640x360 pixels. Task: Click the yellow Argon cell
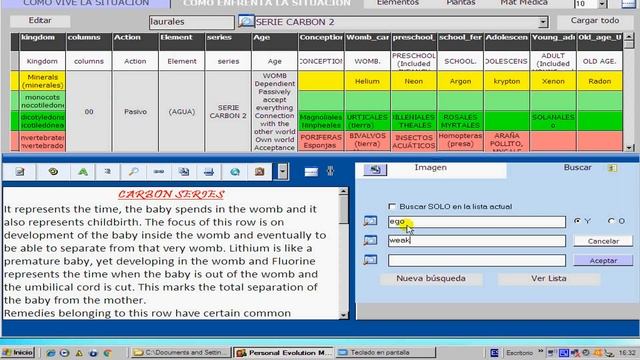(x=460, y=81)
